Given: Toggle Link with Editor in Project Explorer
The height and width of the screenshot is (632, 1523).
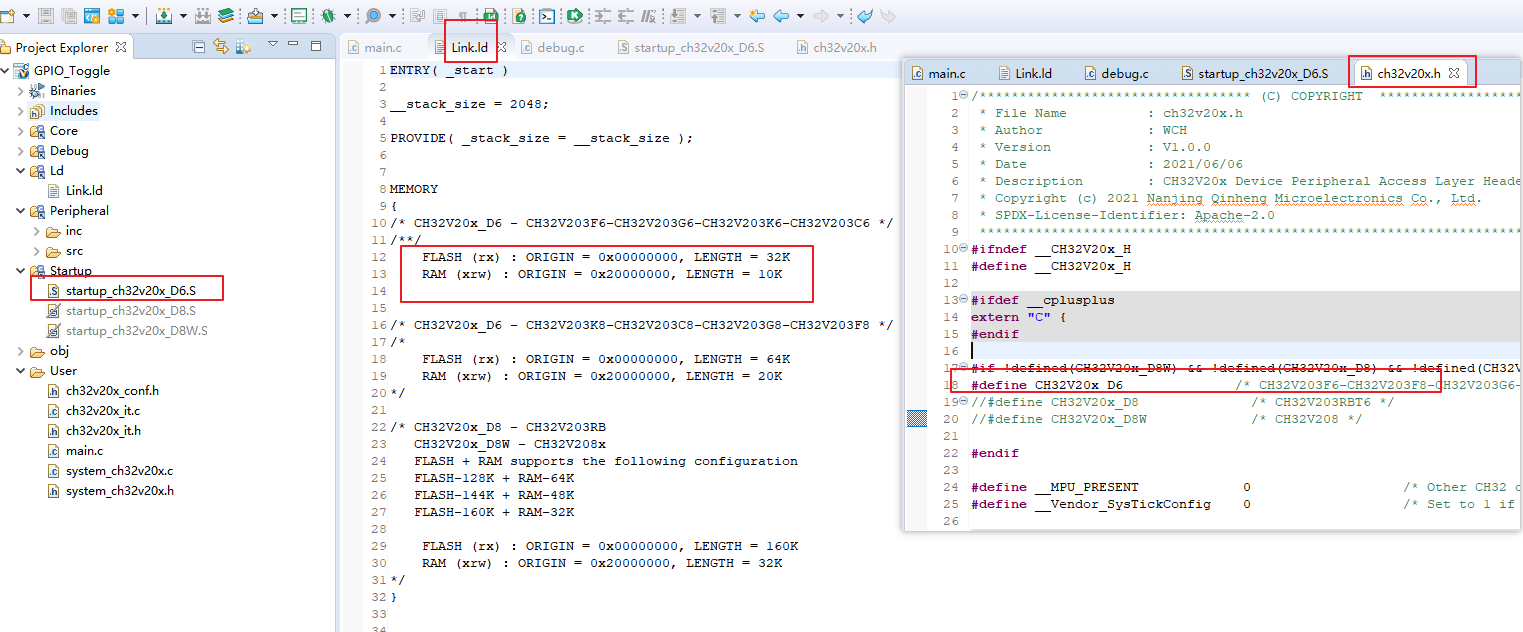Looking at the screenshot, I should (x=219, y=46).
